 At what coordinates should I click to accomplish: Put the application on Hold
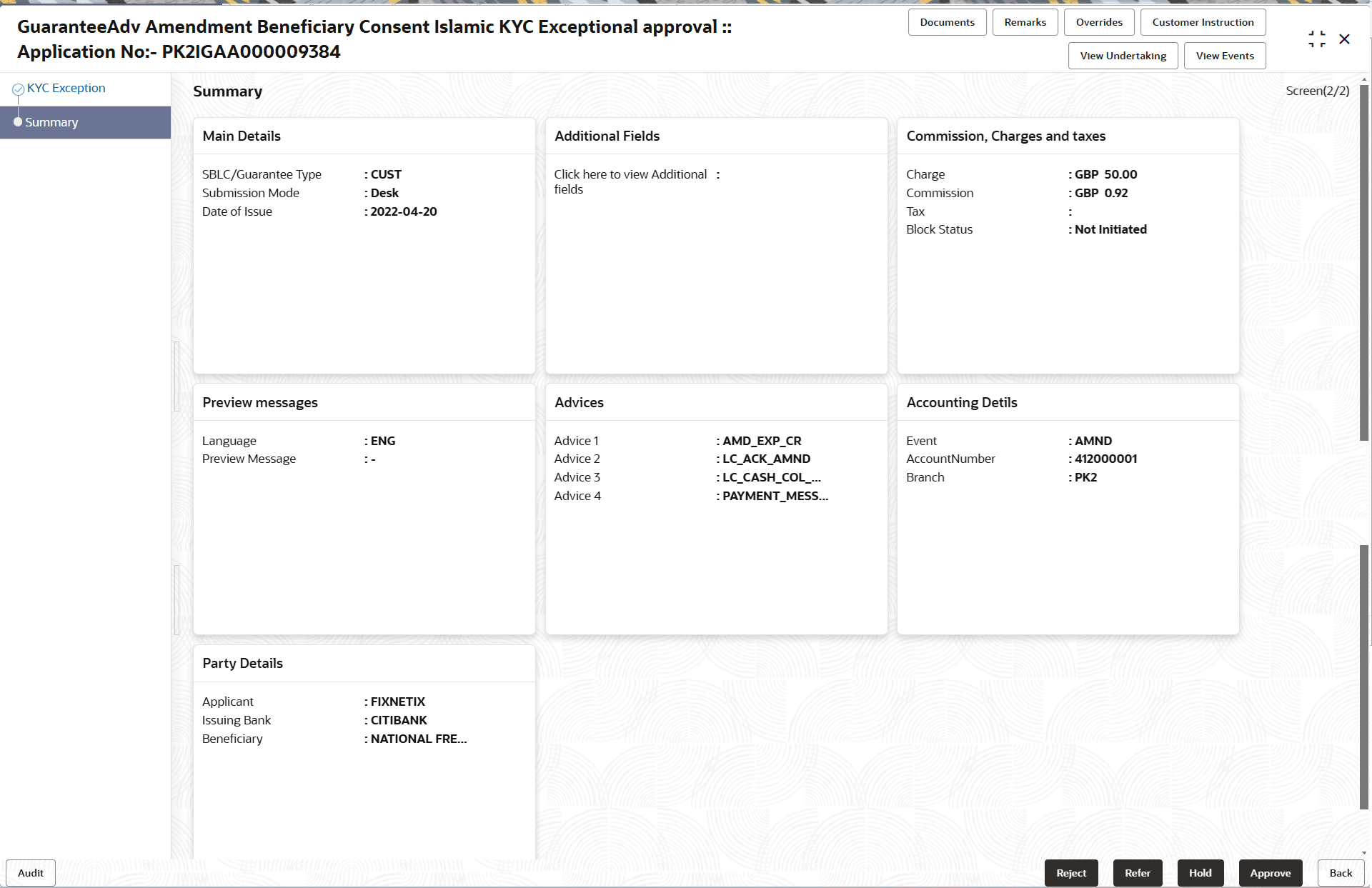tap(1200, 872)
